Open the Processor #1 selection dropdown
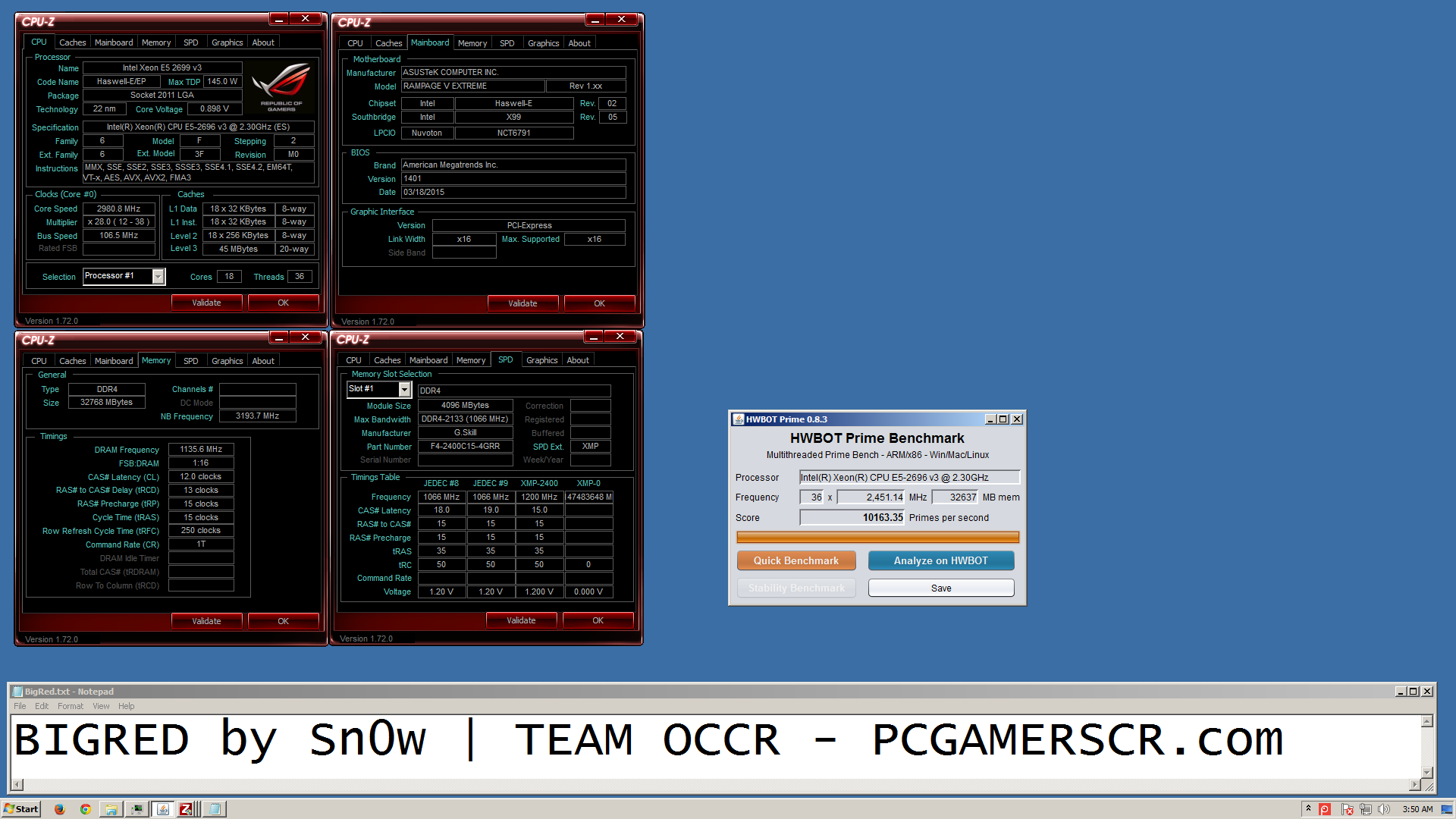Image resolution: width=1456 pixels, height=819 pixels. [x=158, y=276]
